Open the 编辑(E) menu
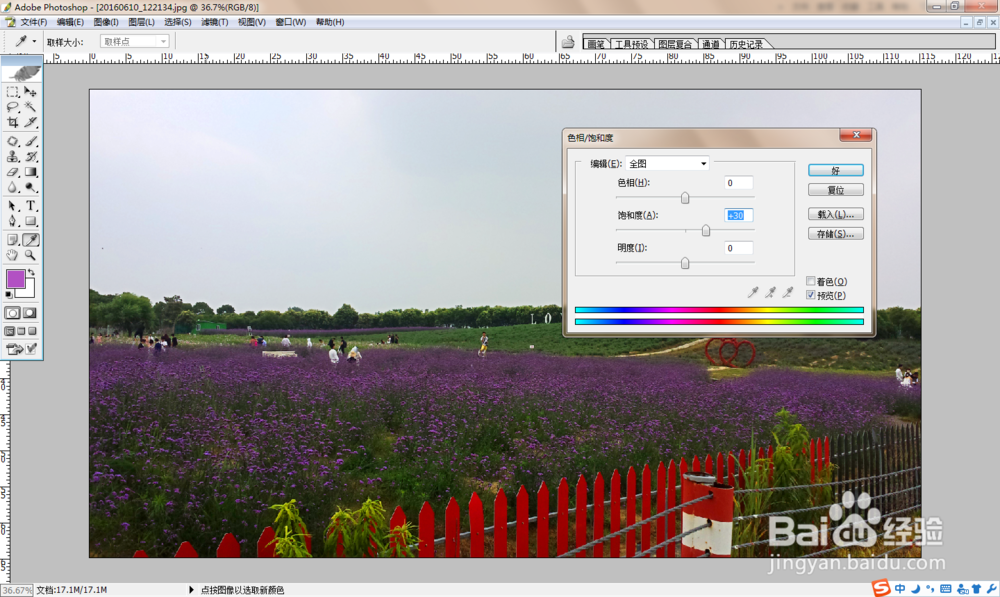1000x597 pixels. tap(70, 22)
